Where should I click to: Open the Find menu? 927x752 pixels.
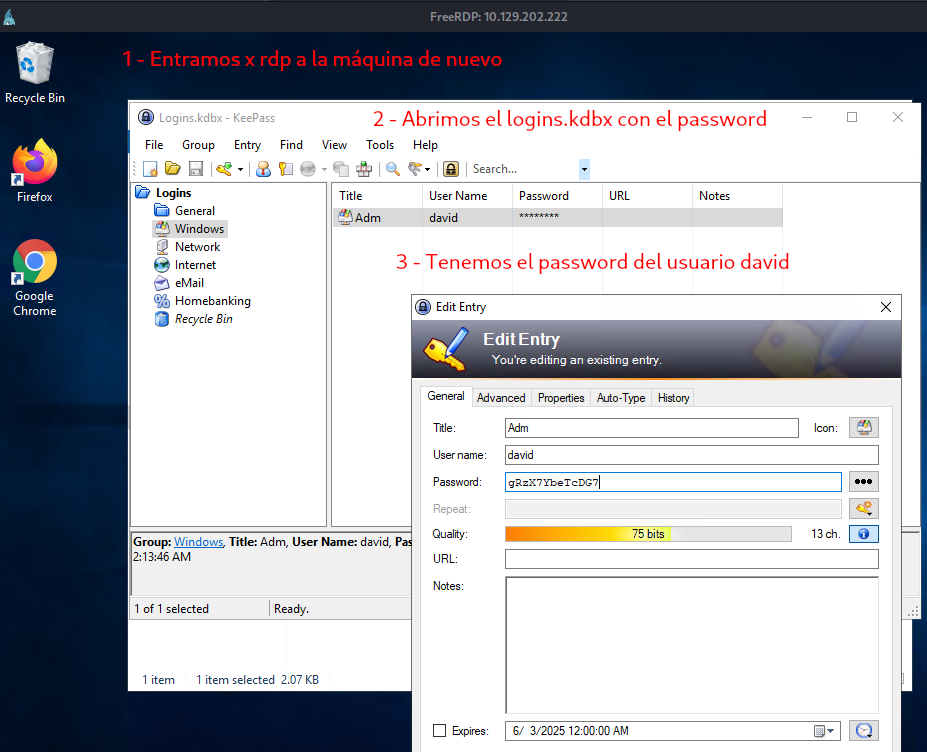coord(291,145)
